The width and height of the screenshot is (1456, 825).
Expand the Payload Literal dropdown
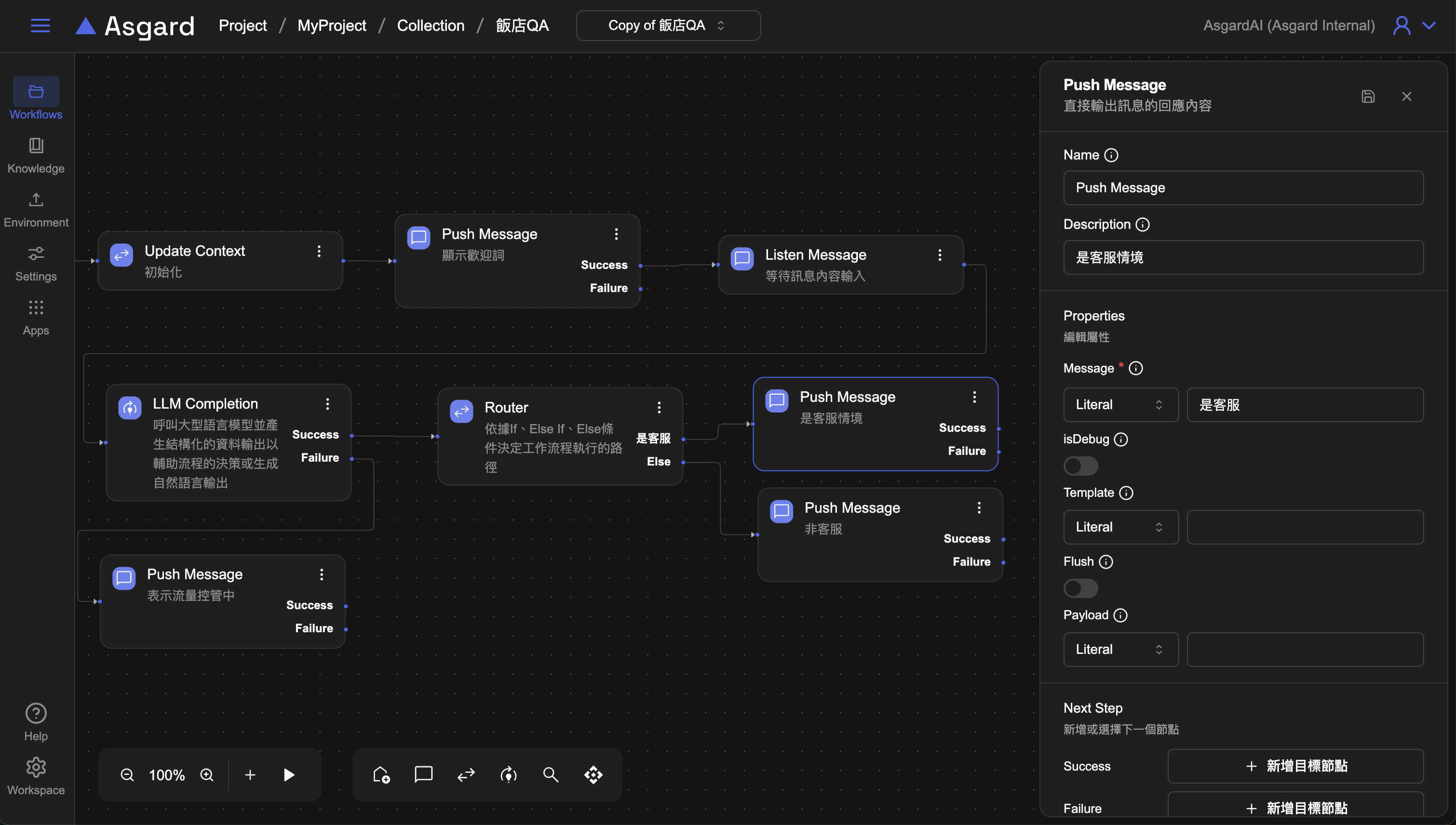tap(1120, 649)
